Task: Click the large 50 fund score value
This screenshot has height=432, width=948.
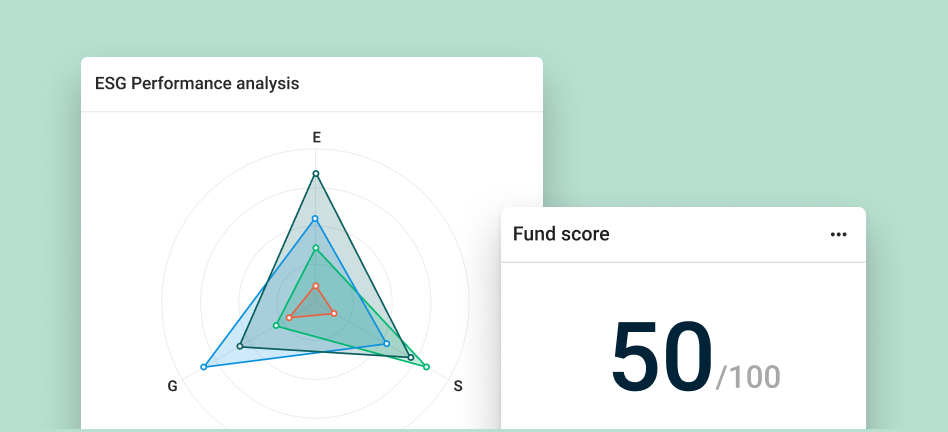Action: [x=662, y=356]
